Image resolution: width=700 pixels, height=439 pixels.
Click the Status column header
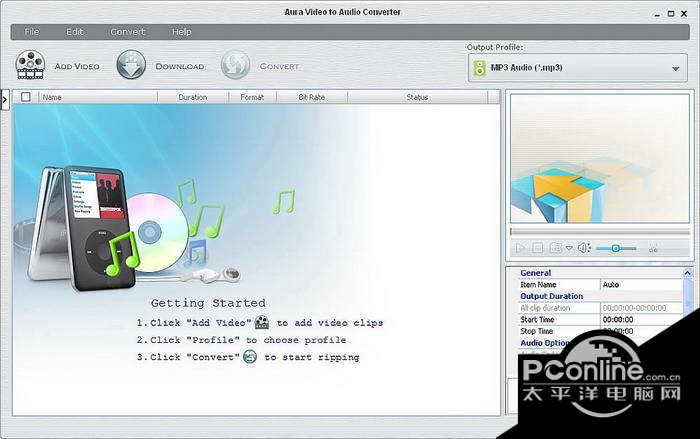point(417,97)
